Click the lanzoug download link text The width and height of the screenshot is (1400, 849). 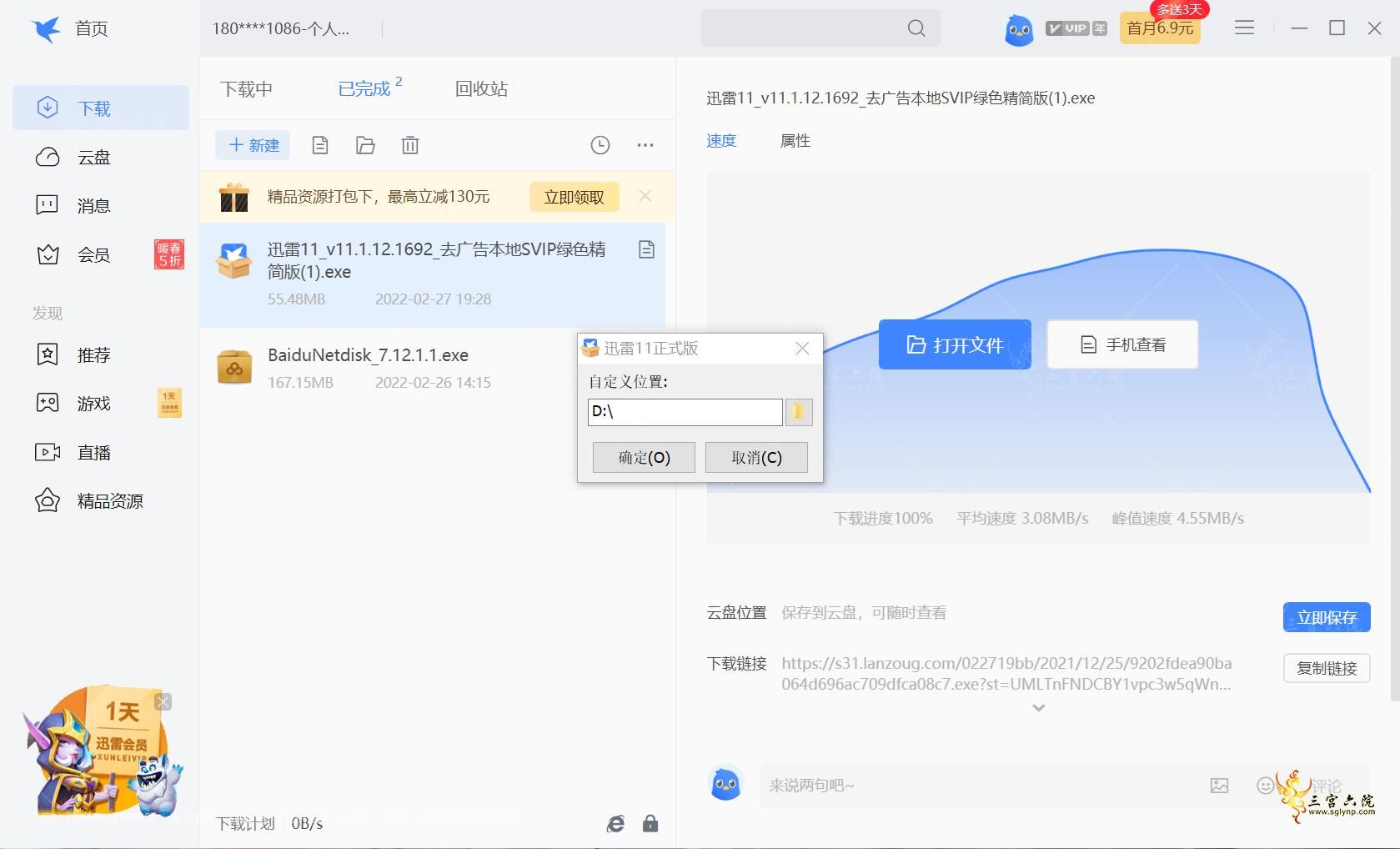click(x=1006, y=673)
